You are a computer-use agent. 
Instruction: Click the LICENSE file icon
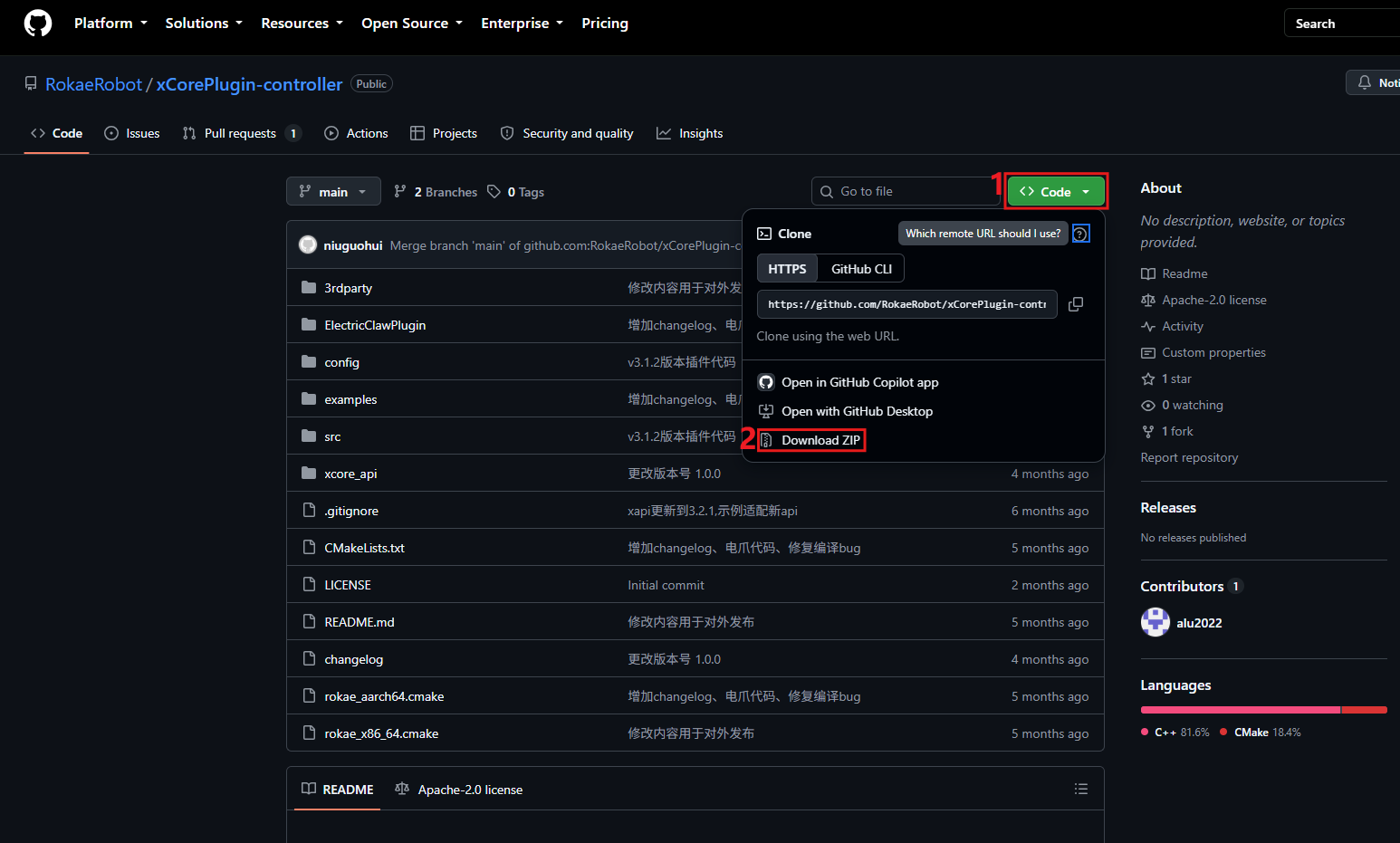pyautogui.click(x=309, y=584)
